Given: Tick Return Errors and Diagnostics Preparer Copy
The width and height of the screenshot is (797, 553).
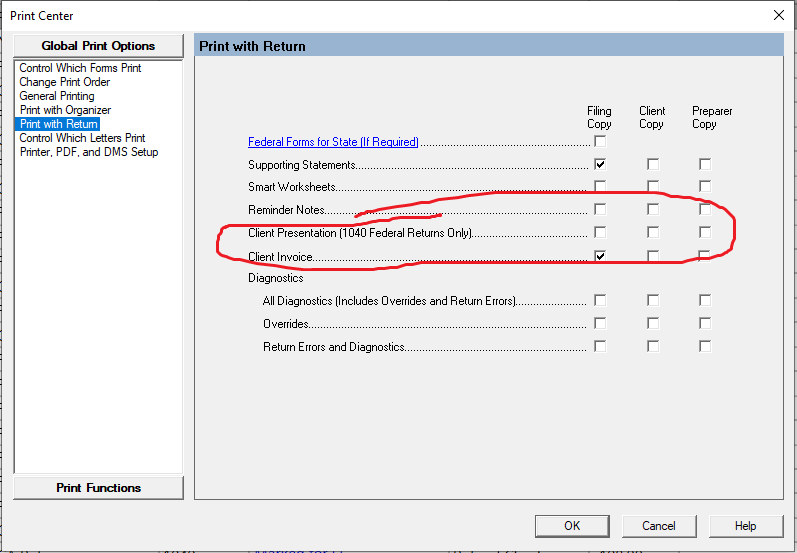Looking at the screenshot, I should [705, 346].
